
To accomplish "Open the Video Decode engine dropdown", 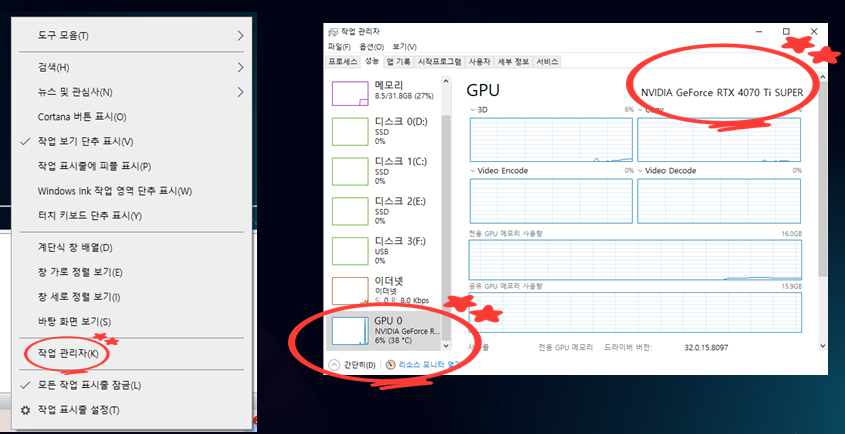I will [640, 171].
